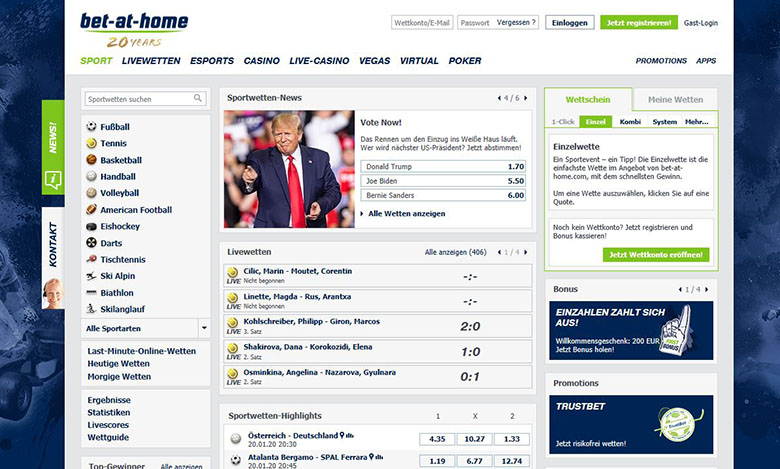This screenshot has width=780, height=469.
Task: Click the Tennis ball icon in sidebar
Action: (x=91, y=143)
